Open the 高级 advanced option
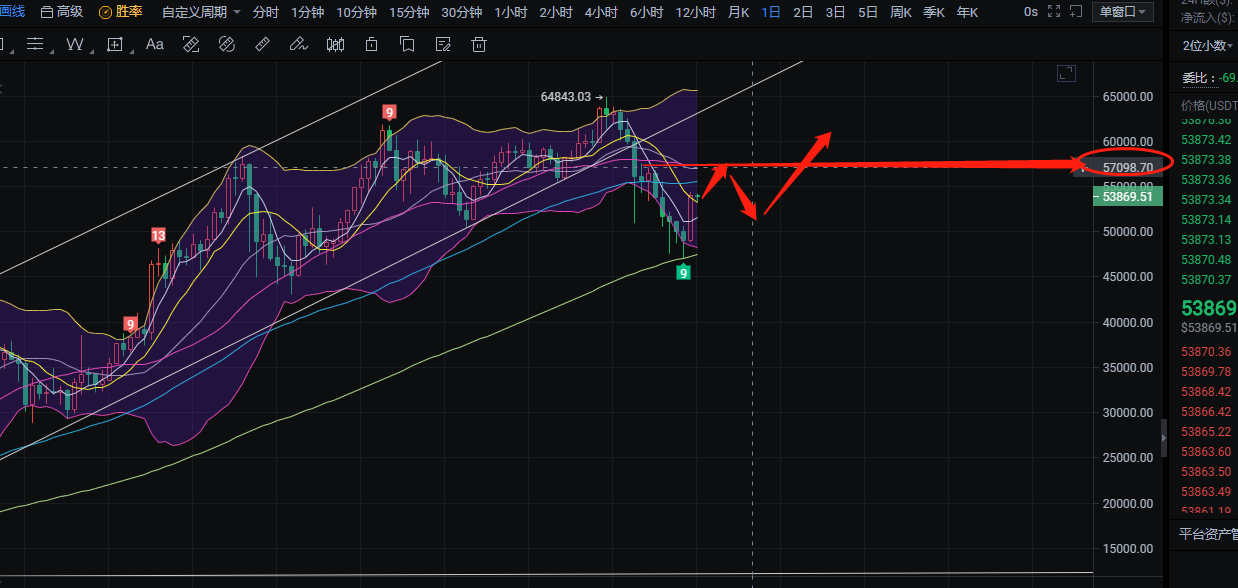 61,12
